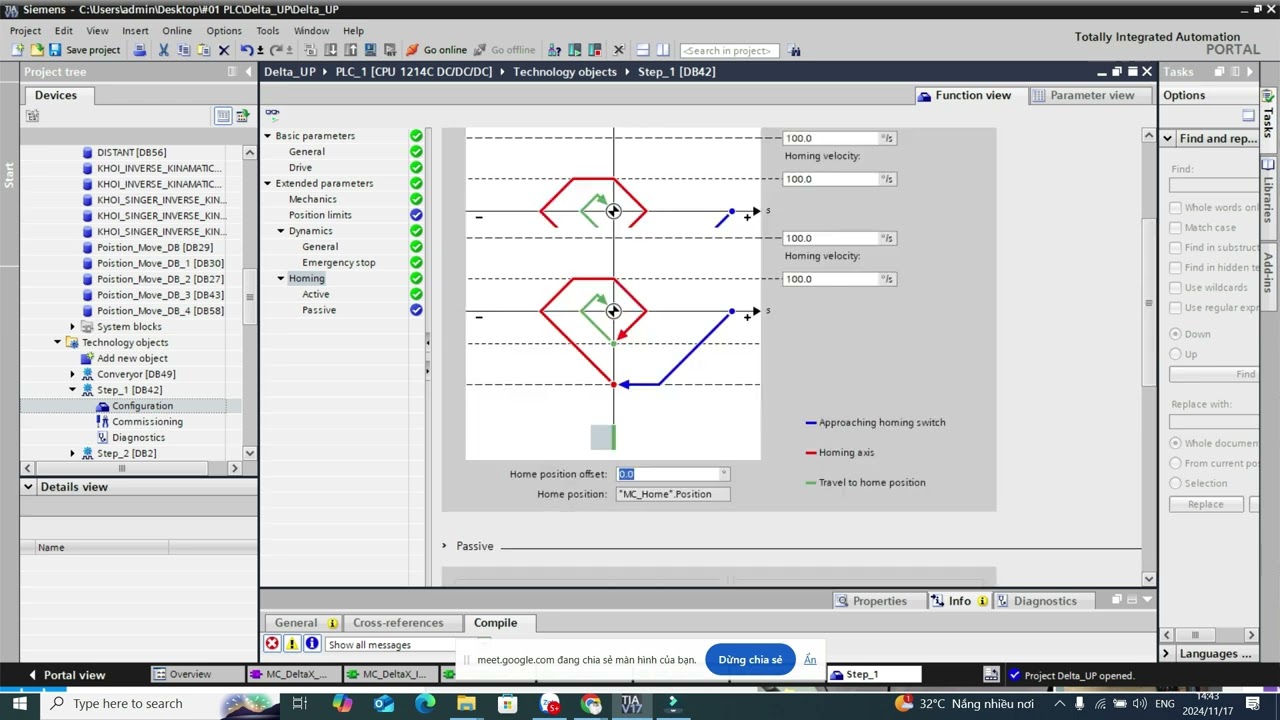The width and height of the screenshot is (1280, 720).
Task: Click the Save project toolbar button
Action: pos(84,50)
